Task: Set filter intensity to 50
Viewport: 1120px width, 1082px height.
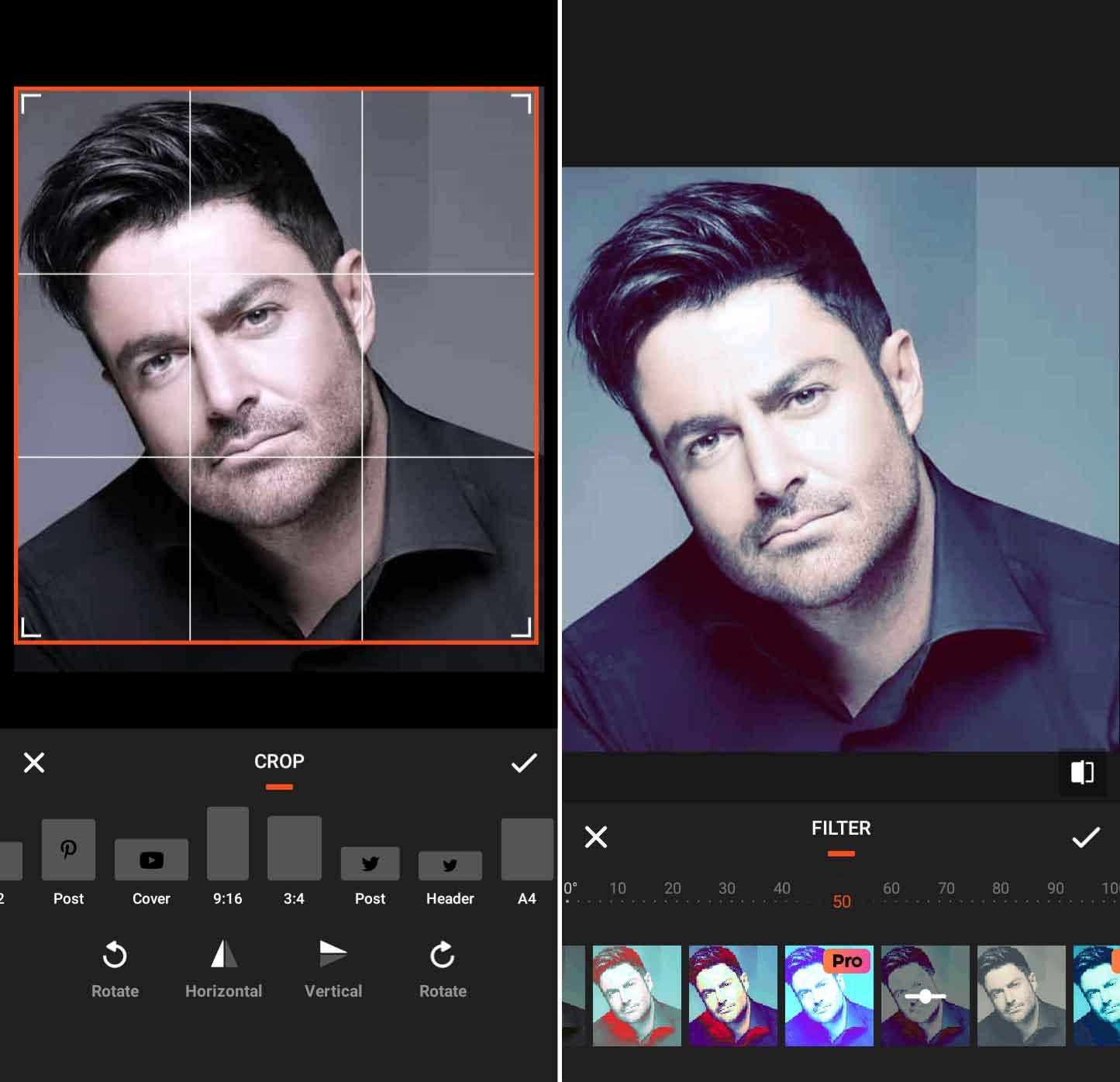Action: (x=842, y=901)
